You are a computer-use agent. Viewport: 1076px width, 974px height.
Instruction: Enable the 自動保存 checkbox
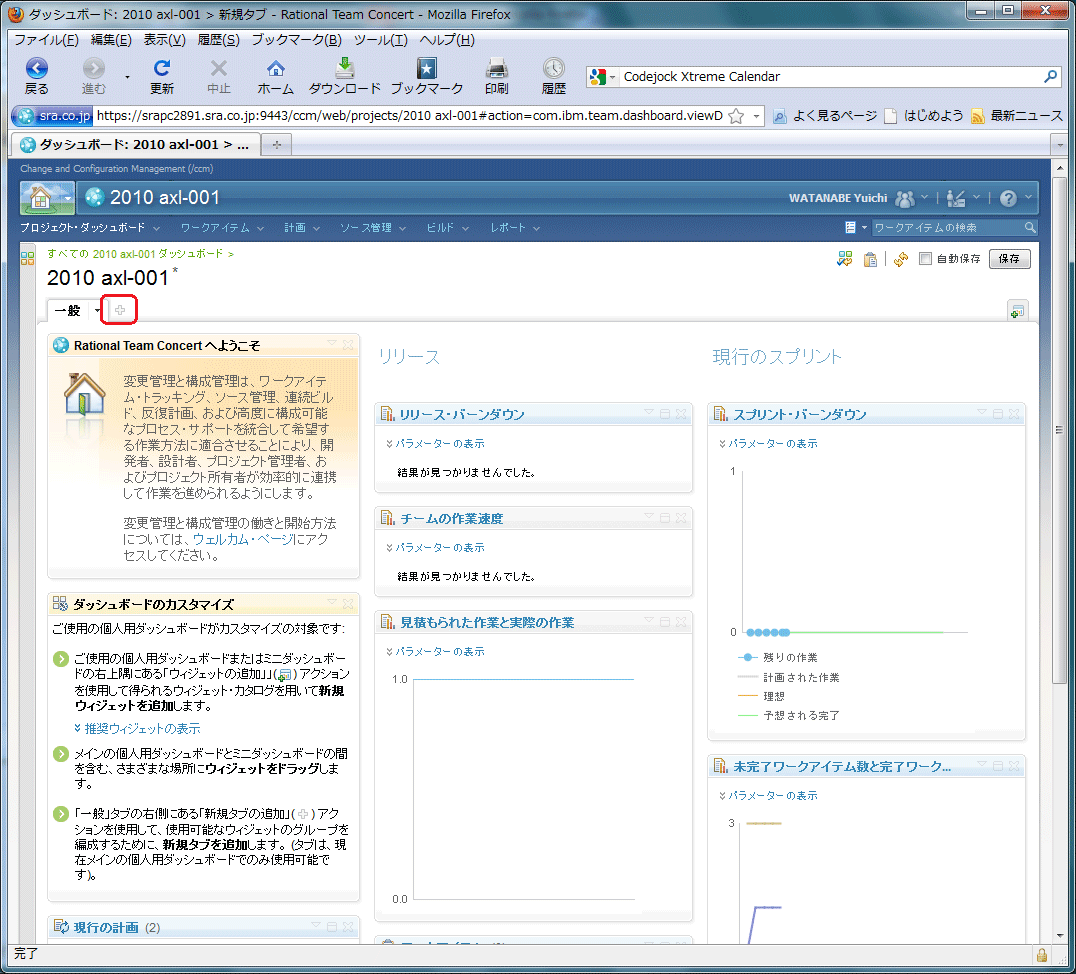[x=925, y=259]
